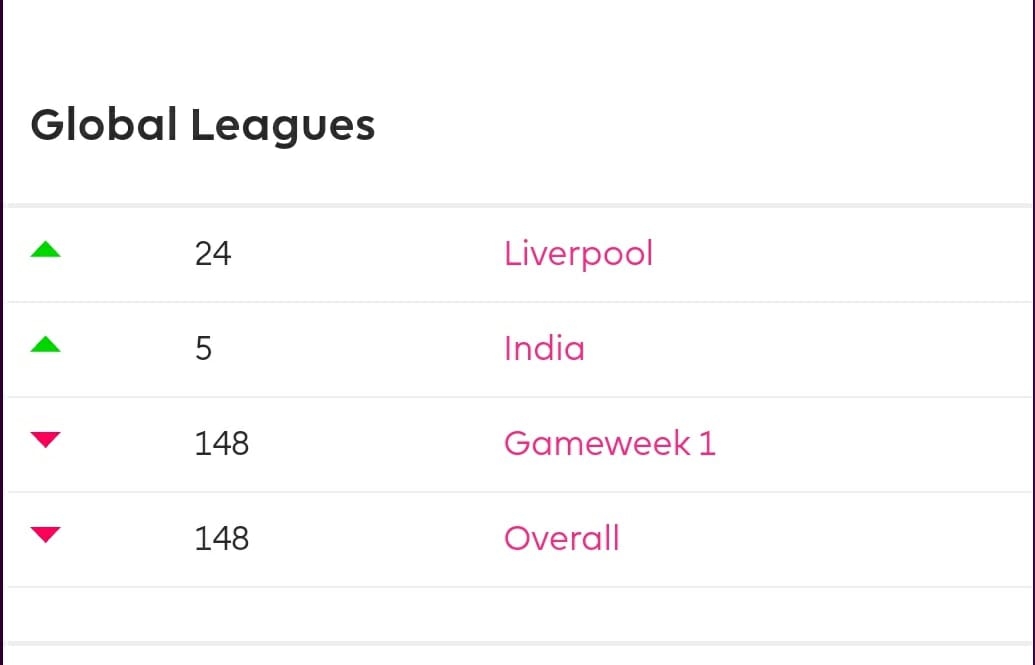Viewport: 1035px width, 665px height.
Task: View the Overall league rankings
Action: pos(561,538)
